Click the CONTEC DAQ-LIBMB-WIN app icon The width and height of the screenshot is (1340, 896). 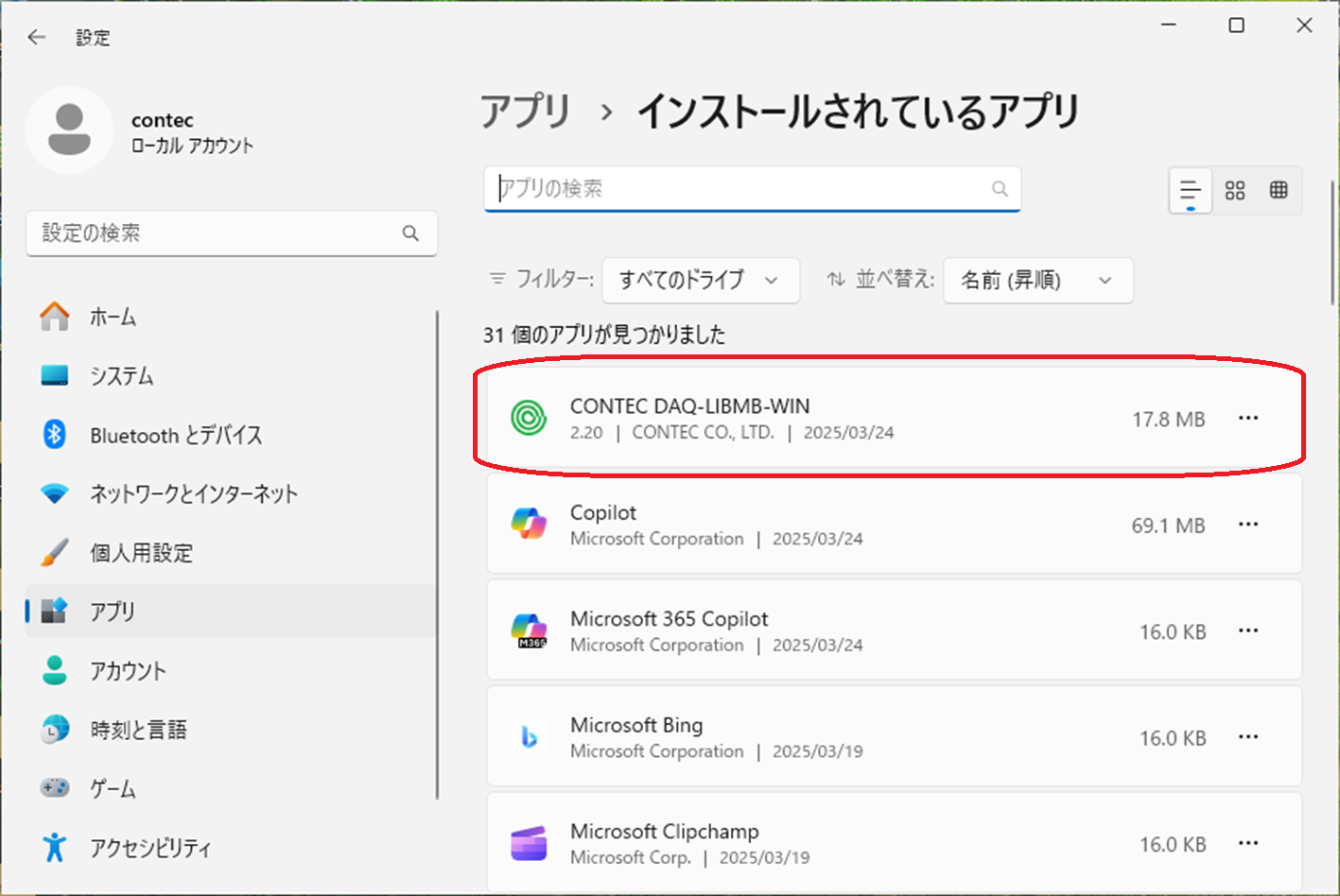coord(529,418)
